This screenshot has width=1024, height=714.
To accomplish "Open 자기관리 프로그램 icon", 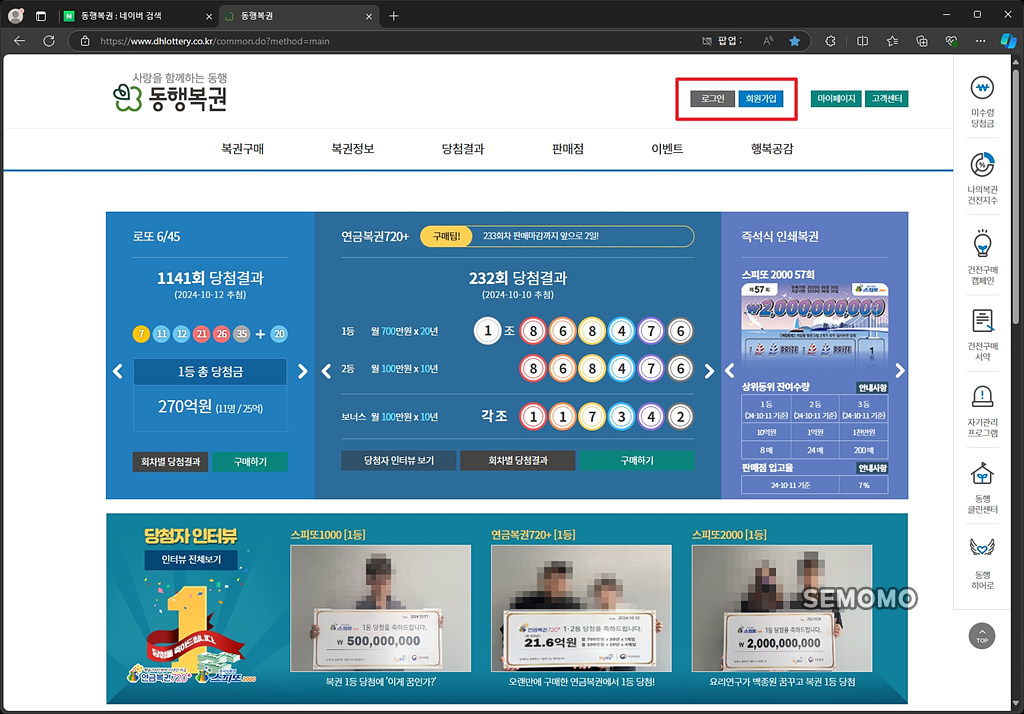I will (x=982, y=397).
